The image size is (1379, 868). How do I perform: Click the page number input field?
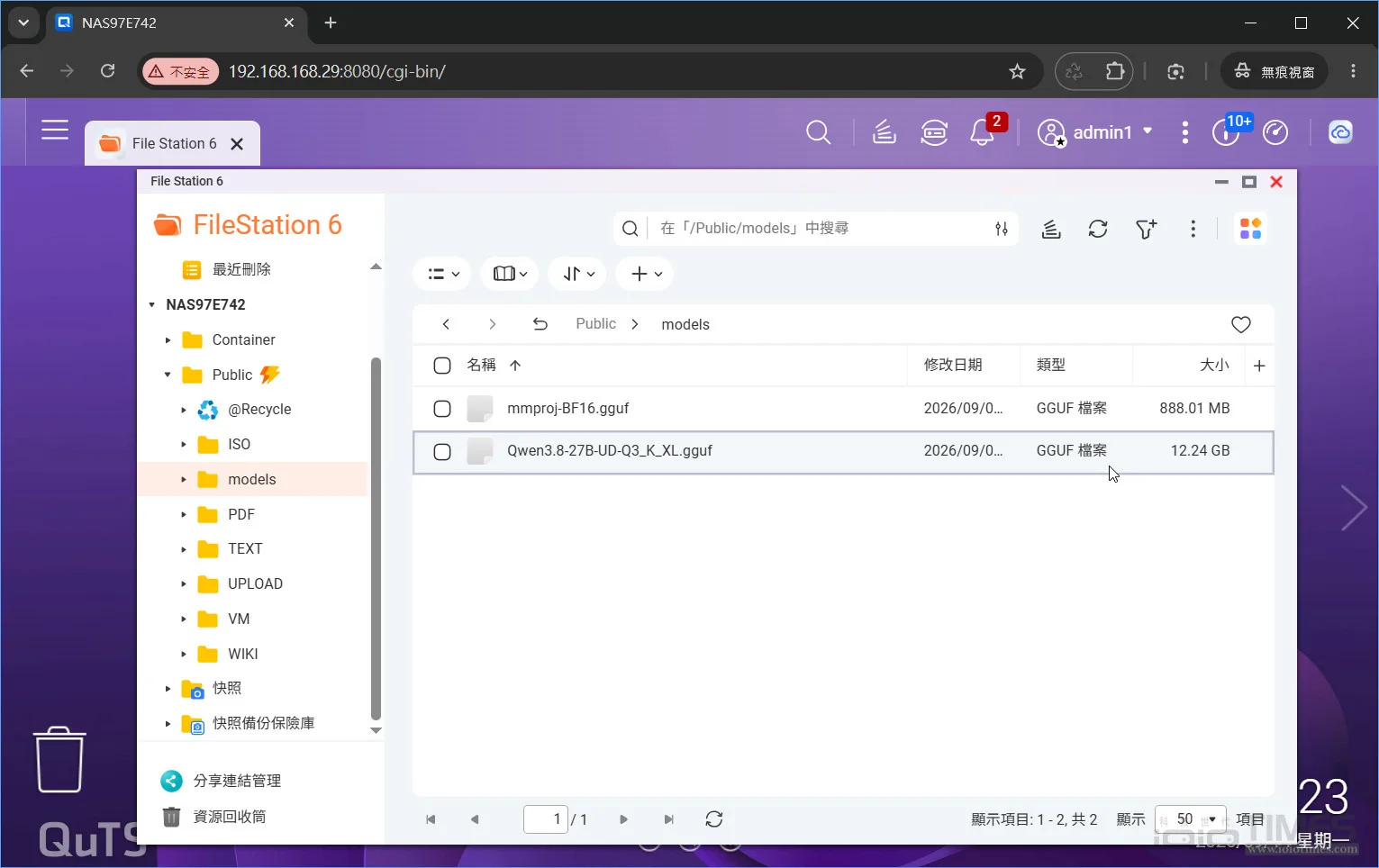coord(546,819)
